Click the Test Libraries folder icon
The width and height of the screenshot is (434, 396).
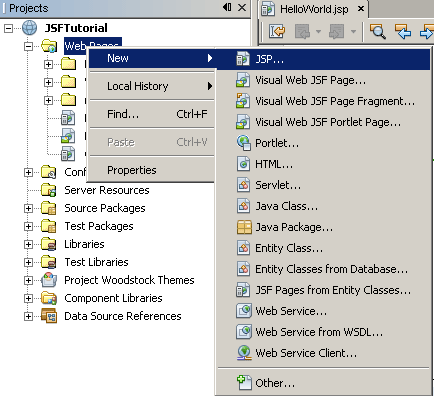click(49, 262)
